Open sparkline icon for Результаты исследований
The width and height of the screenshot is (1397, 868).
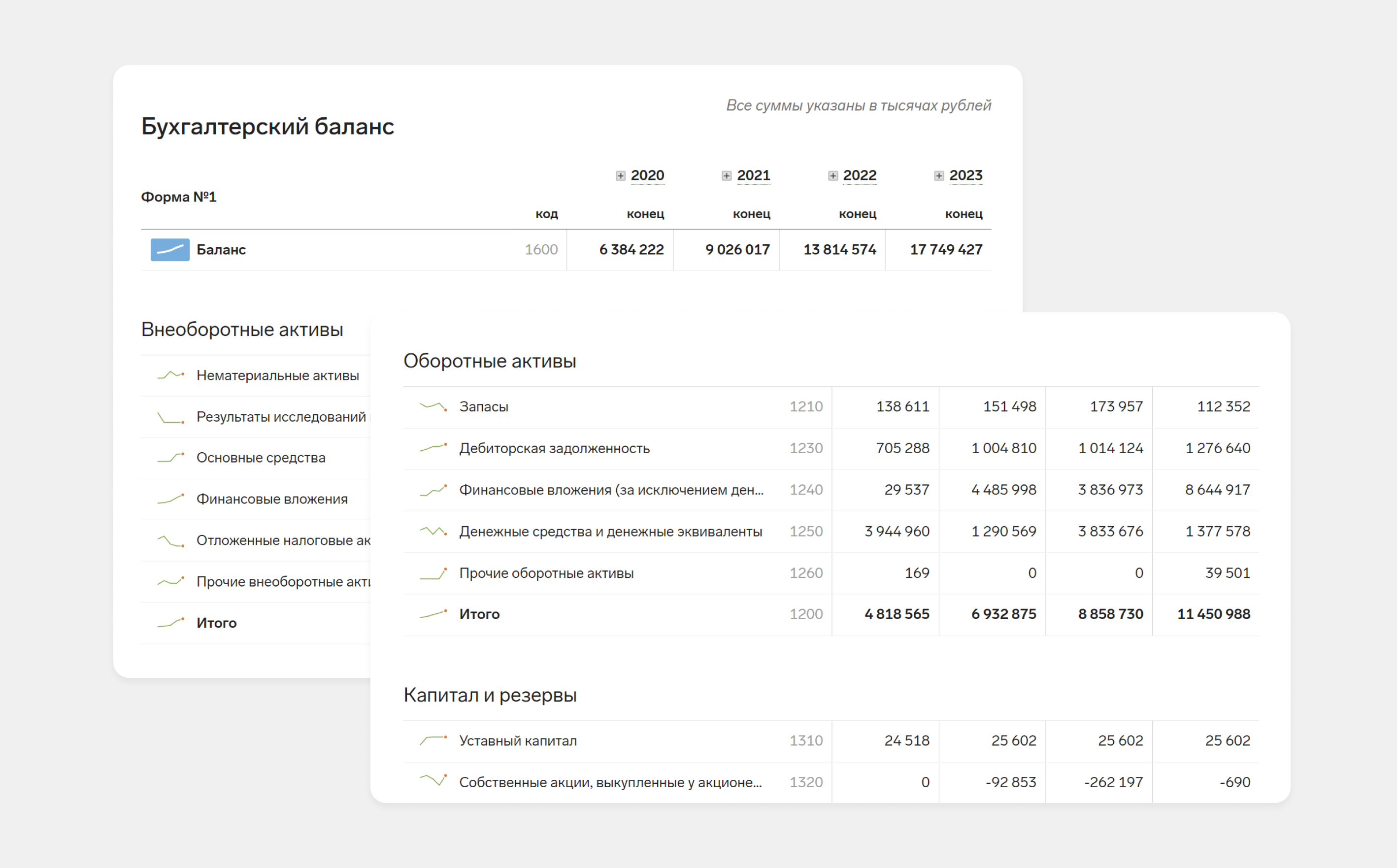170,417
